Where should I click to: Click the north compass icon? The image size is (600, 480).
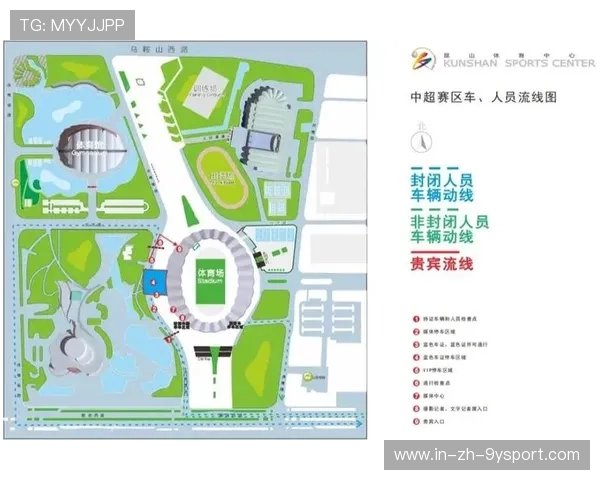tap(421, 142)
